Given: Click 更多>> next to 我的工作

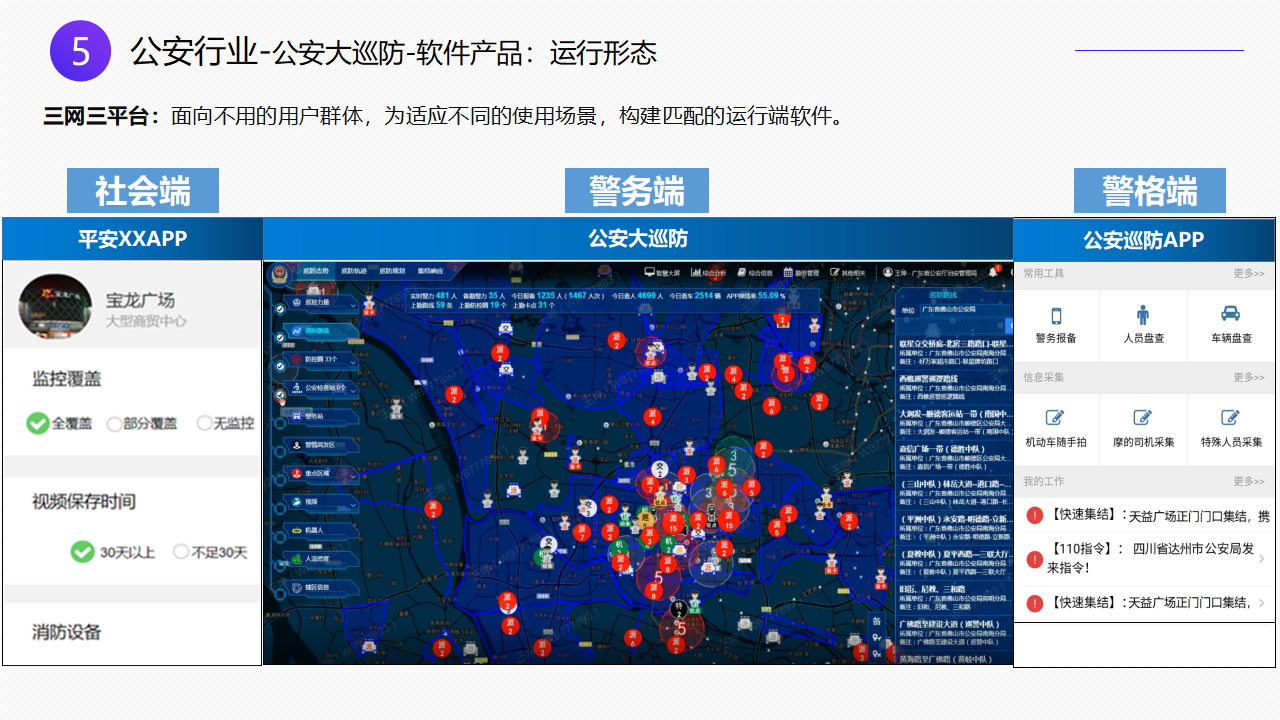Looking at the screenshot, I should click(x=1248, y=481).
